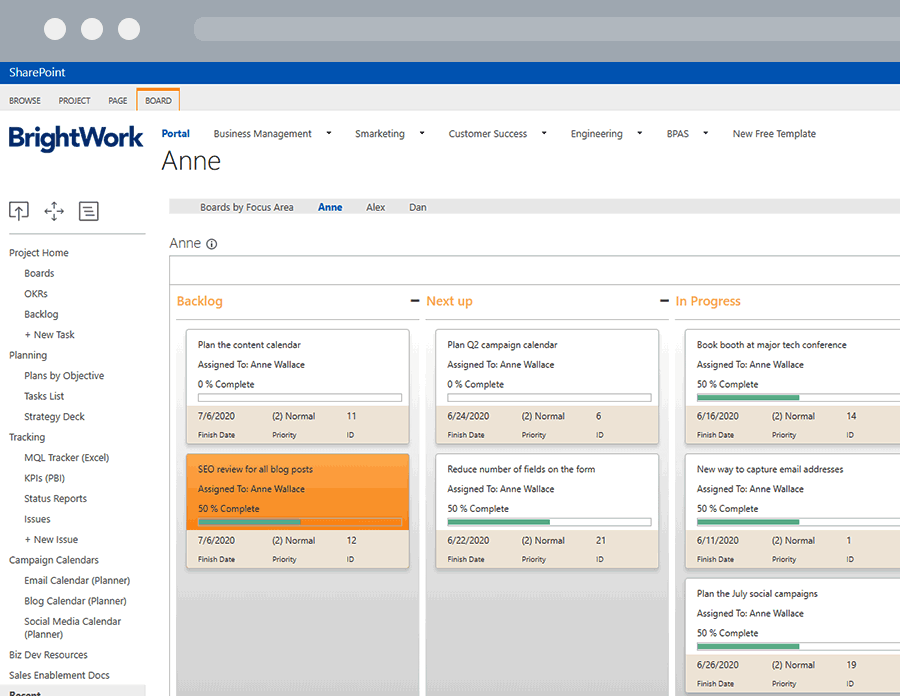Expand the Engineering dropdown arrow
The width and height of the screenshot is (900, 696).
(639, 133)
